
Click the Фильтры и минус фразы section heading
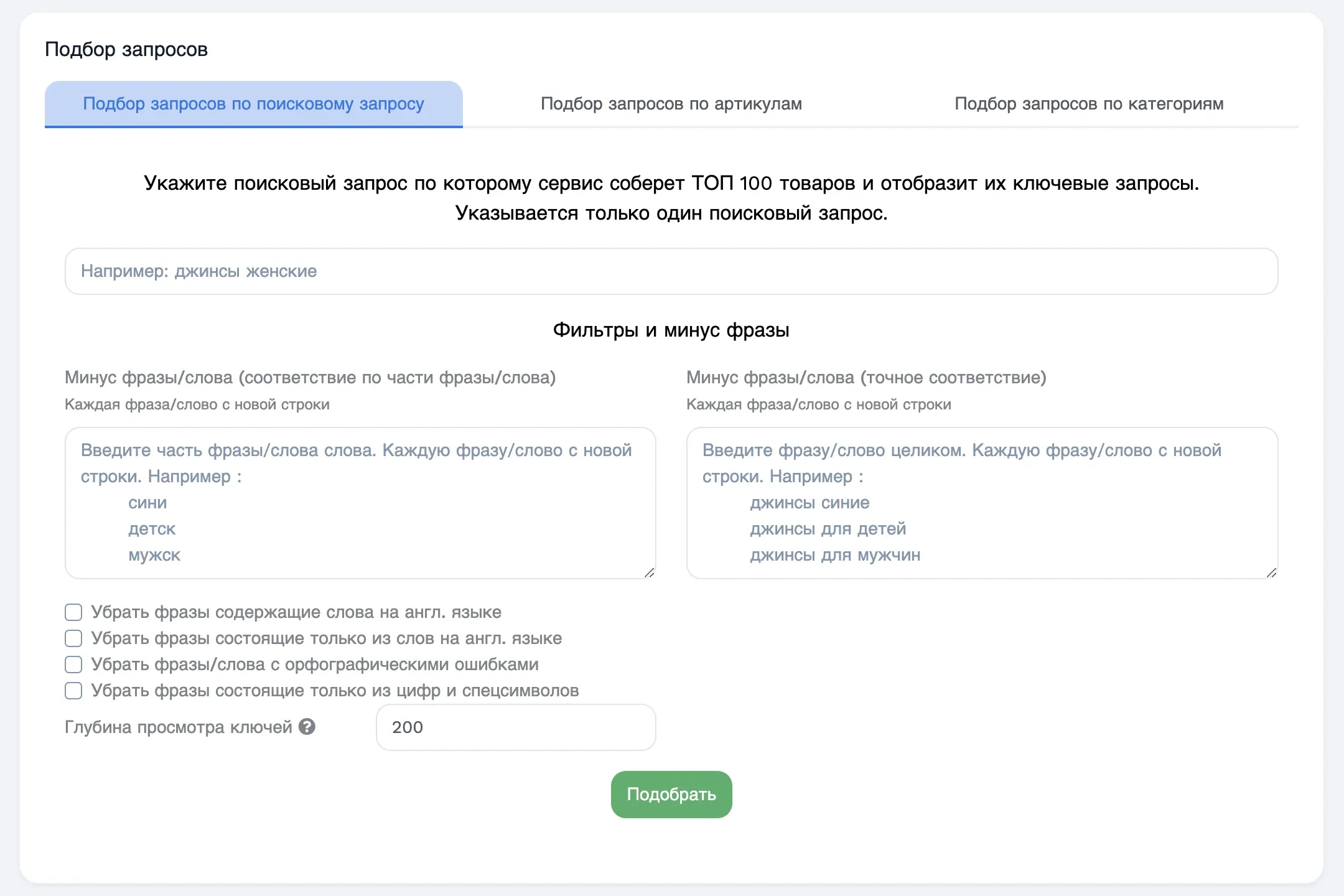(671, 330)
